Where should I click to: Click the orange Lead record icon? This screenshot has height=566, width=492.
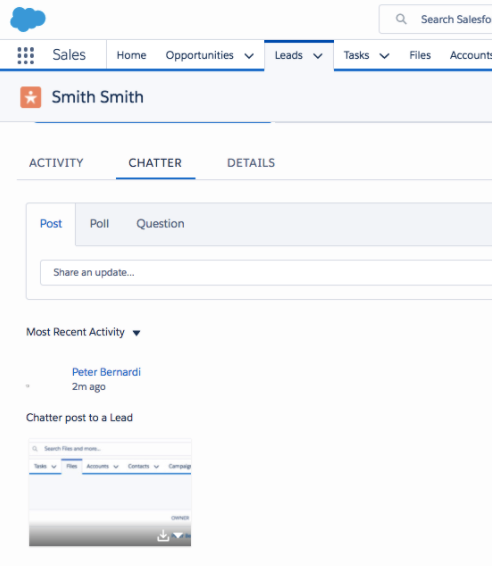31,97
